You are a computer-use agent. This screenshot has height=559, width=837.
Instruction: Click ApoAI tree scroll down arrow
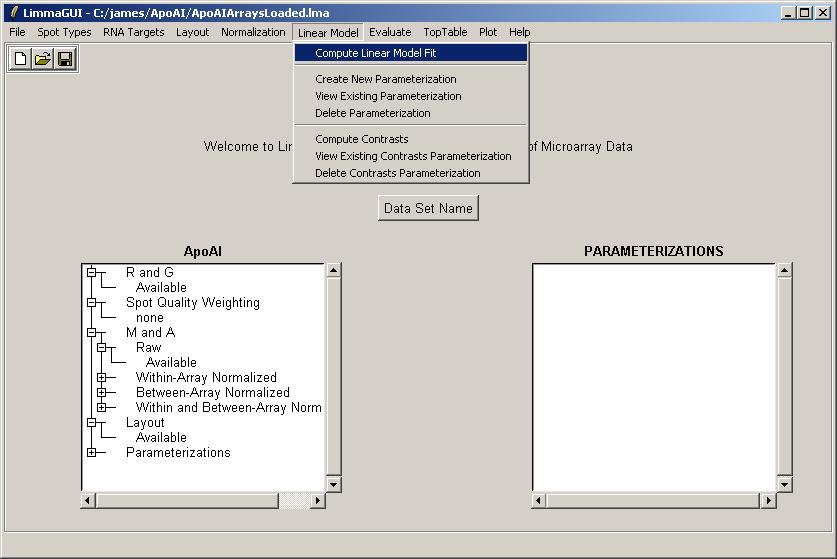point(334,485)
